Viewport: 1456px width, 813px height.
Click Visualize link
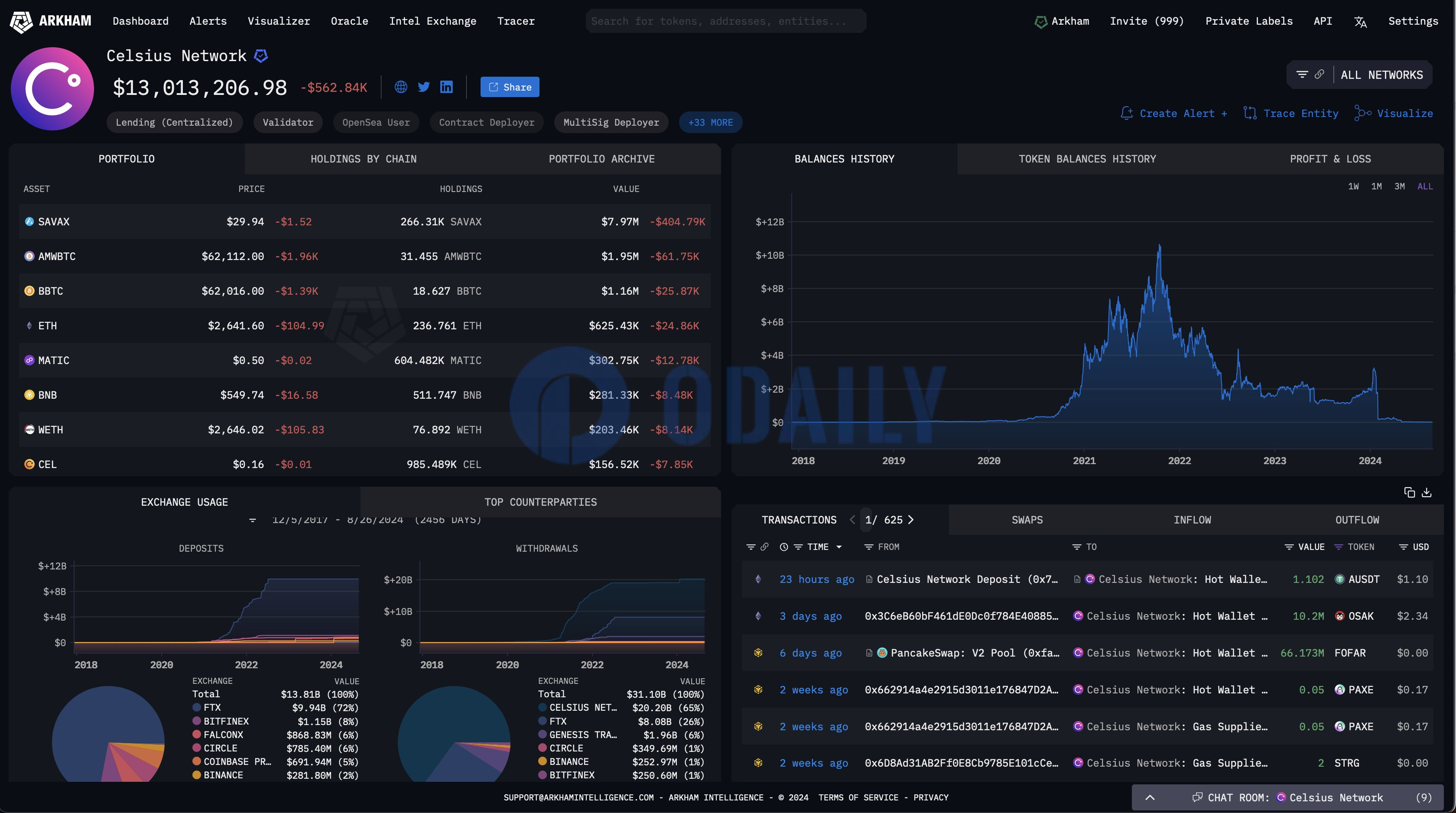[x=1394, y=113]
